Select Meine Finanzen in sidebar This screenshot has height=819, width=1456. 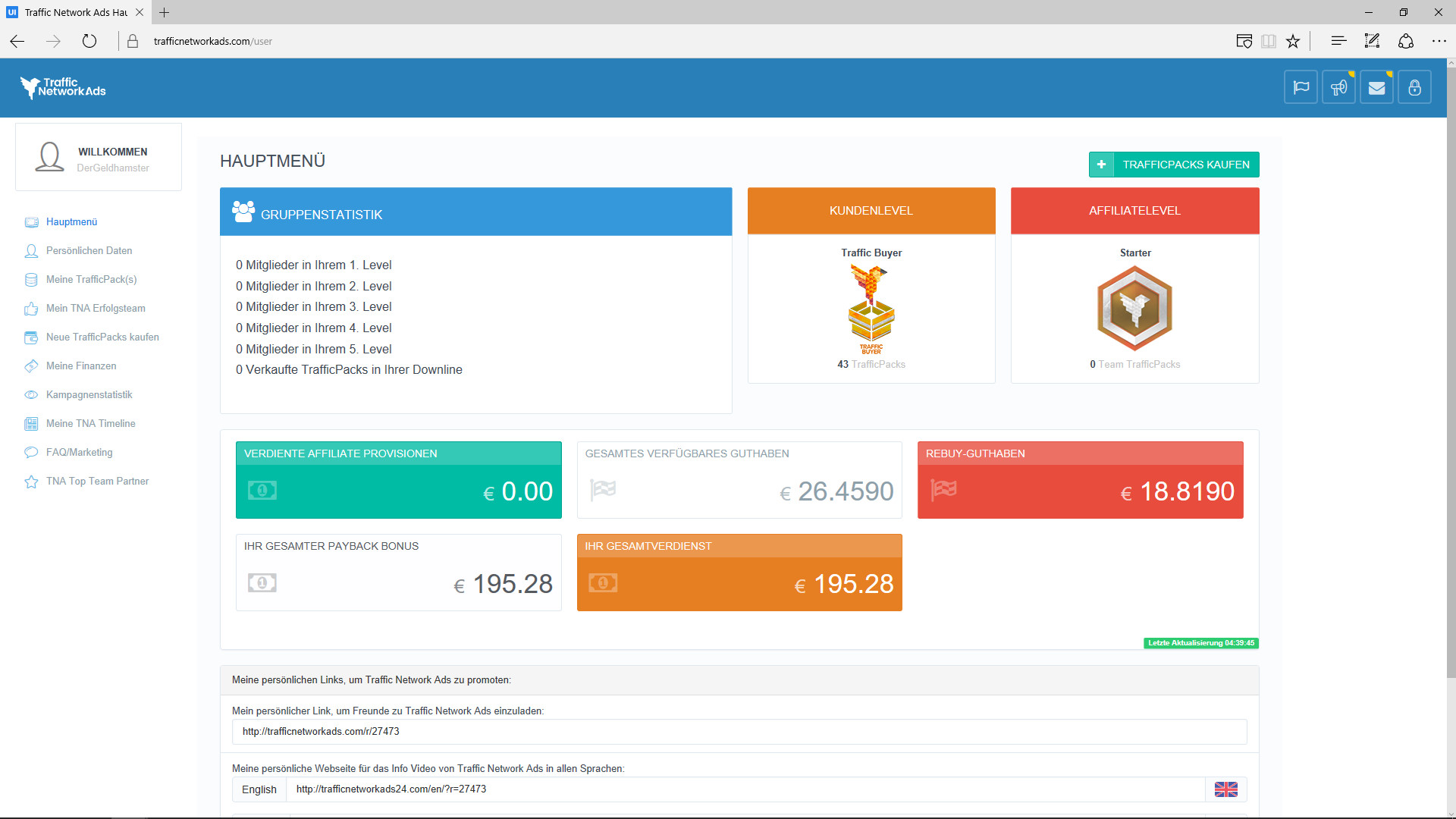coord(81,366)
